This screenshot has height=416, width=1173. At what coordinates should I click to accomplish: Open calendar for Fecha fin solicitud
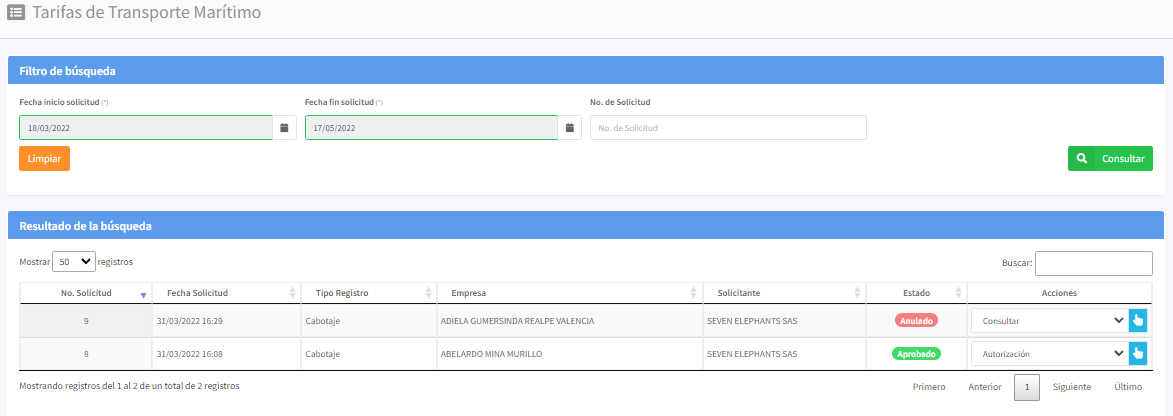click(x=570, y=128)
